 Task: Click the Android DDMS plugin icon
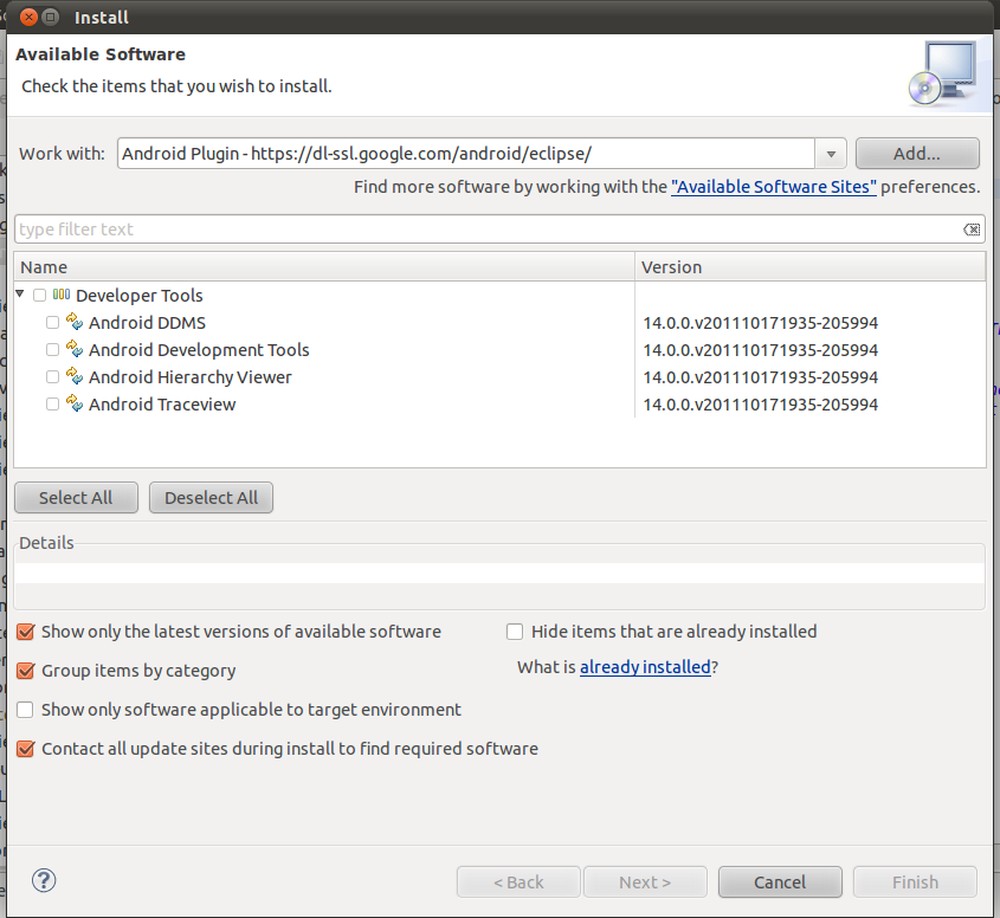(x=74, y=322)
